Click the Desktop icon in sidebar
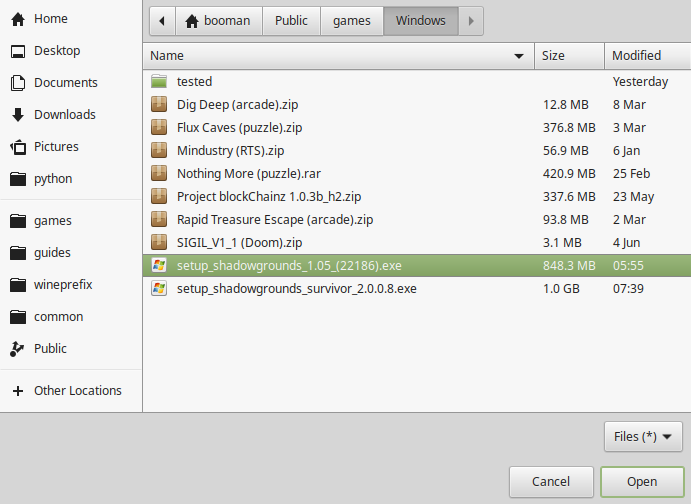The width and height of the screenshot is (691, 504). pyautogui.click(x=18, y=52)
